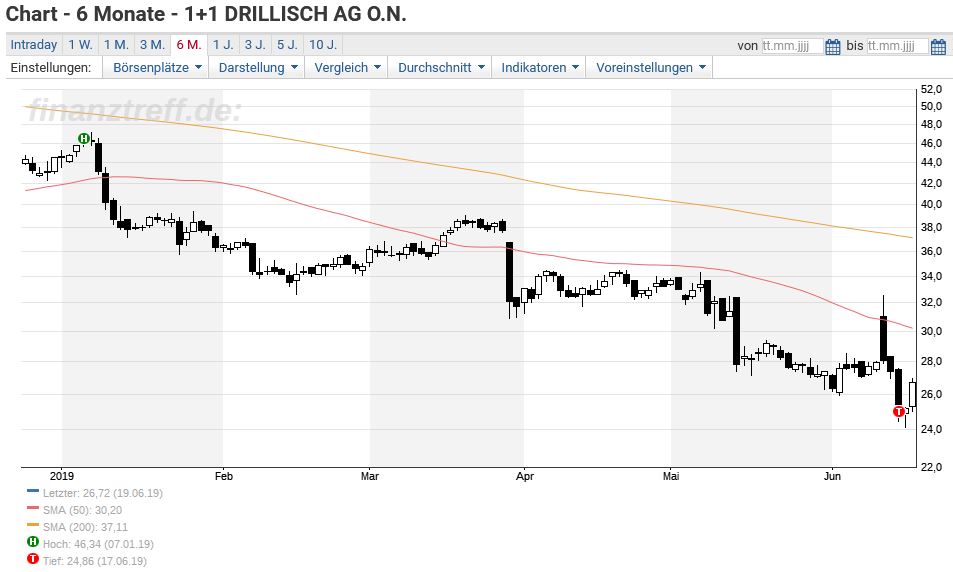The height and width of the screenshot is (572, 953).
Task: Select the 3 M. timeframe tab
Action: point(153,45)
